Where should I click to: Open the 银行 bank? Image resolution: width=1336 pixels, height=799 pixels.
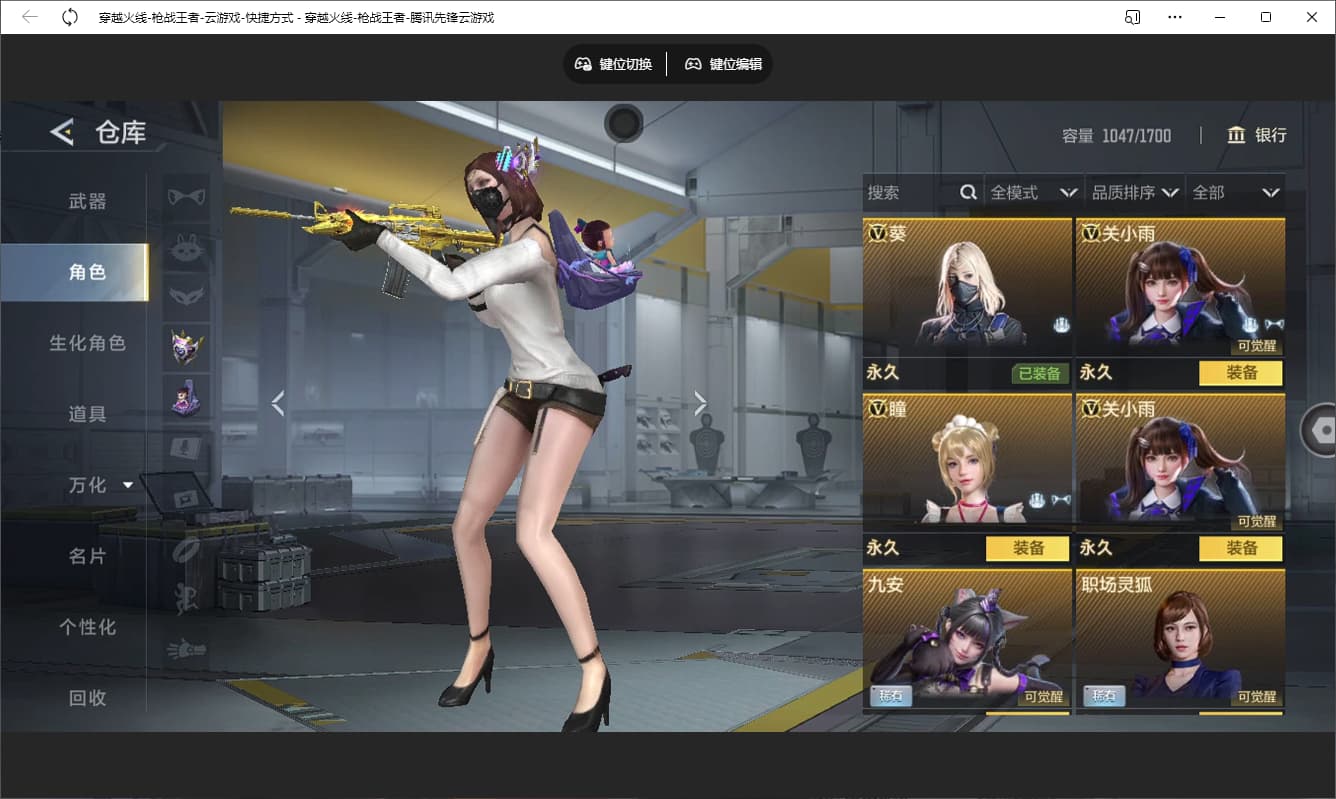(x=1257, y=135)
